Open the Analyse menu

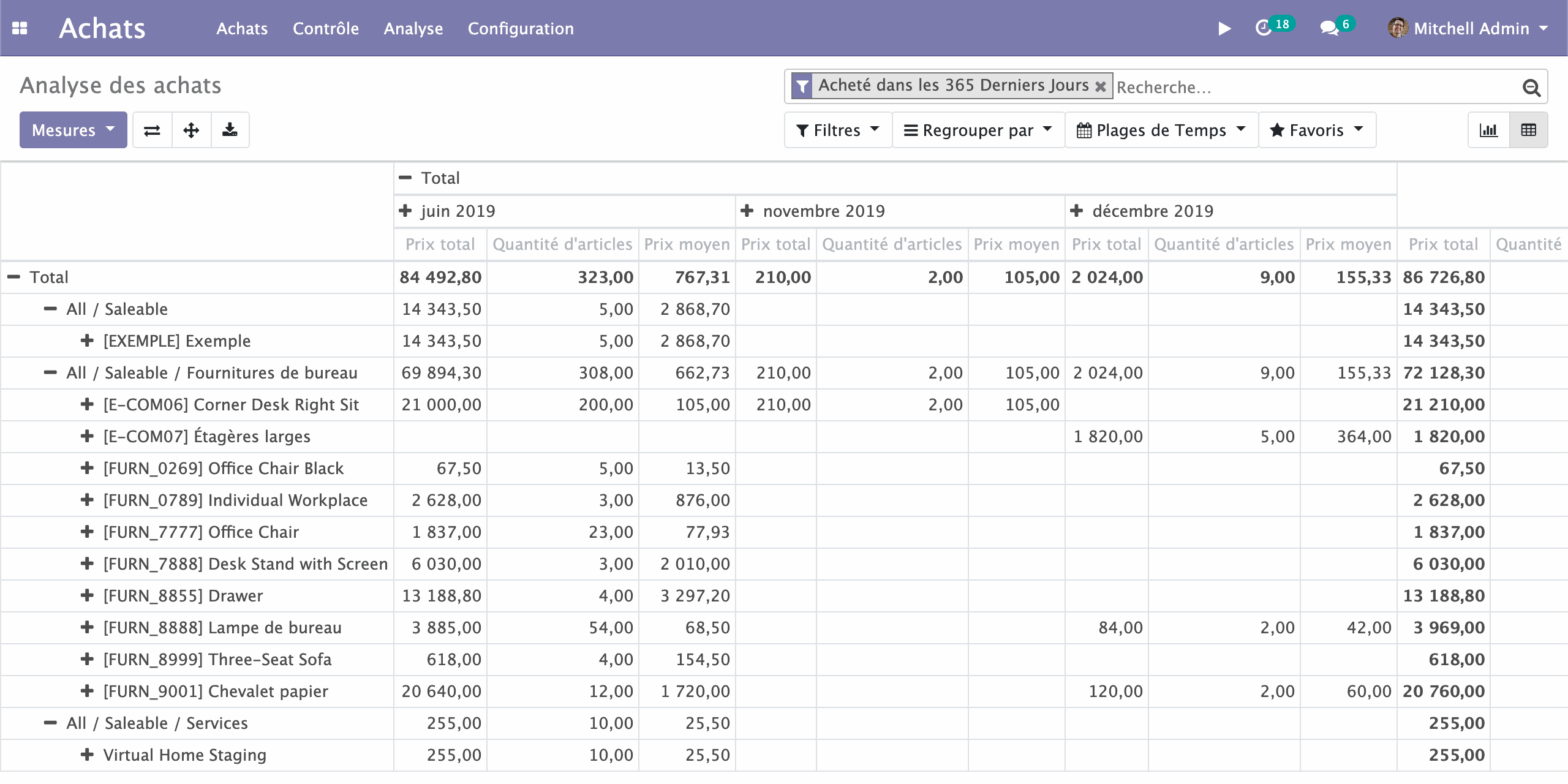click(413, 28)
